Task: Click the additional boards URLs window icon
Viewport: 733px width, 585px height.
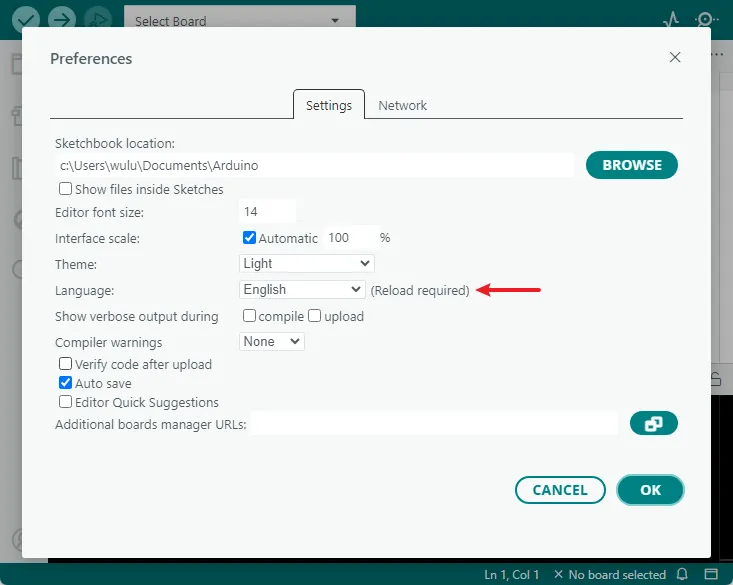Action: click(653, 424)
